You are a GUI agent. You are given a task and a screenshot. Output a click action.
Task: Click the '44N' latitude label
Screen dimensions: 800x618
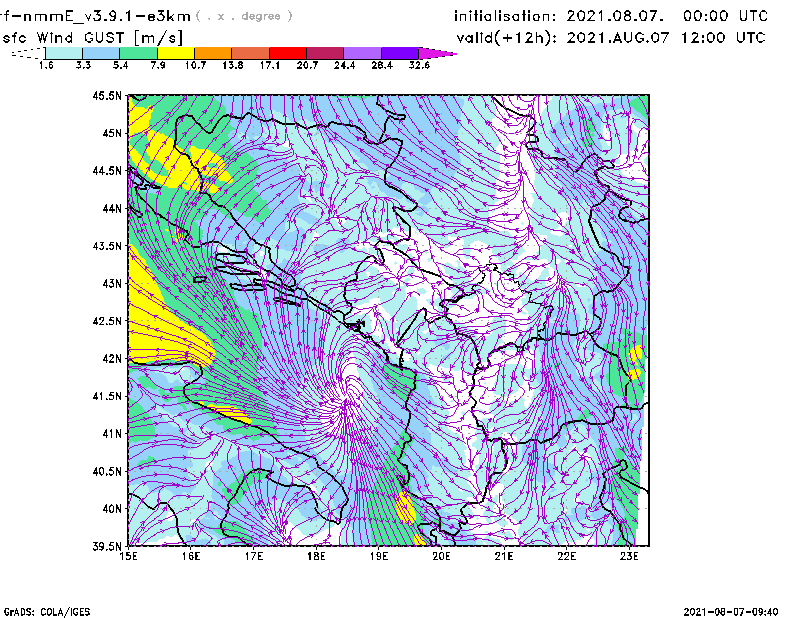click(112, 208)
